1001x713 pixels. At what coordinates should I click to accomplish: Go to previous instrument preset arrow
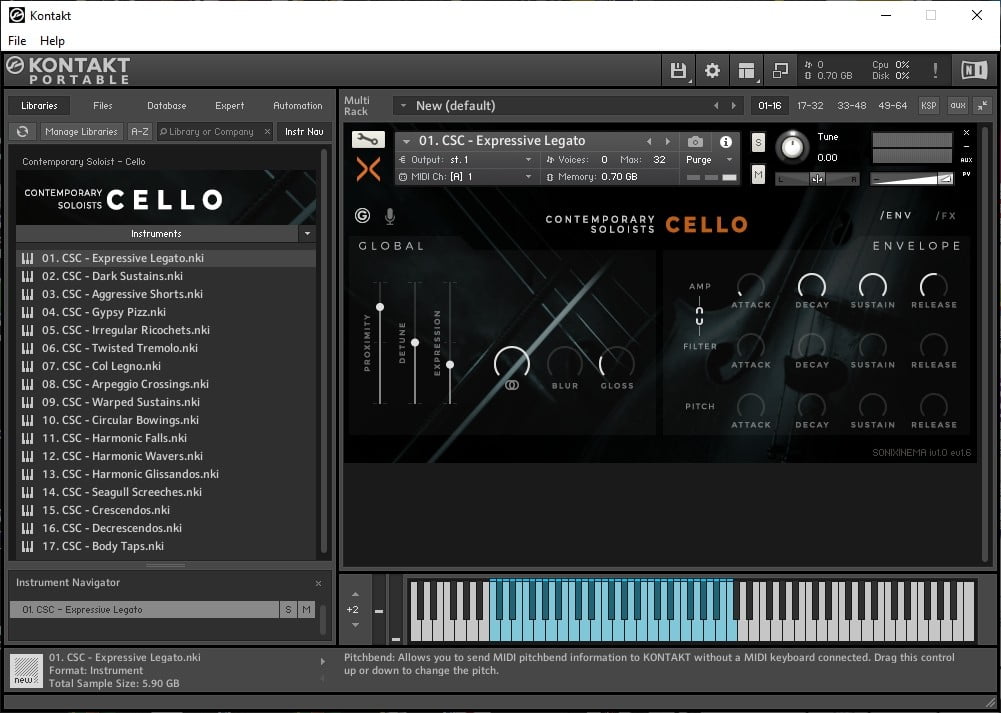pos(649,142)
